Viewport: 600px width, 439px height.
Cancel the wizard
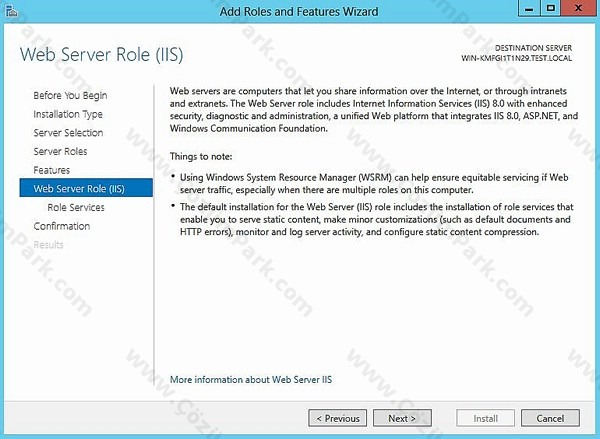click(550, 418)
